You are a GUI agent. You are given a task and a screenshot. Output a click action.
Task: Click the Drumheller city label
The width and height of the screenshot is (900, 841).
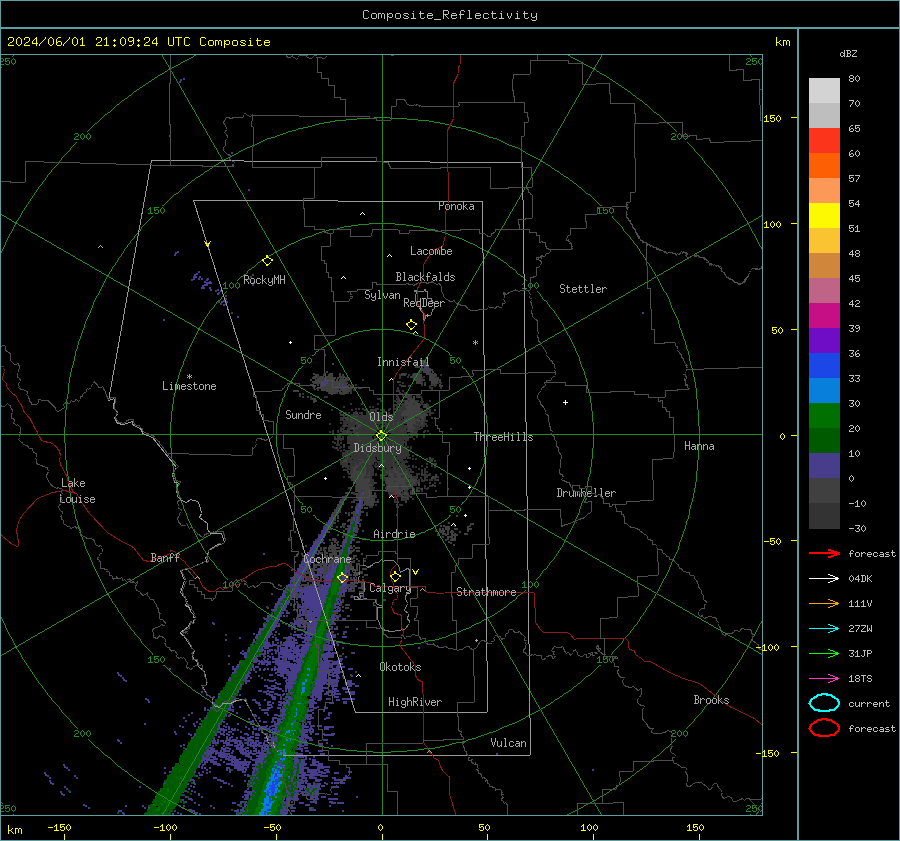click(x=586, y=493)
